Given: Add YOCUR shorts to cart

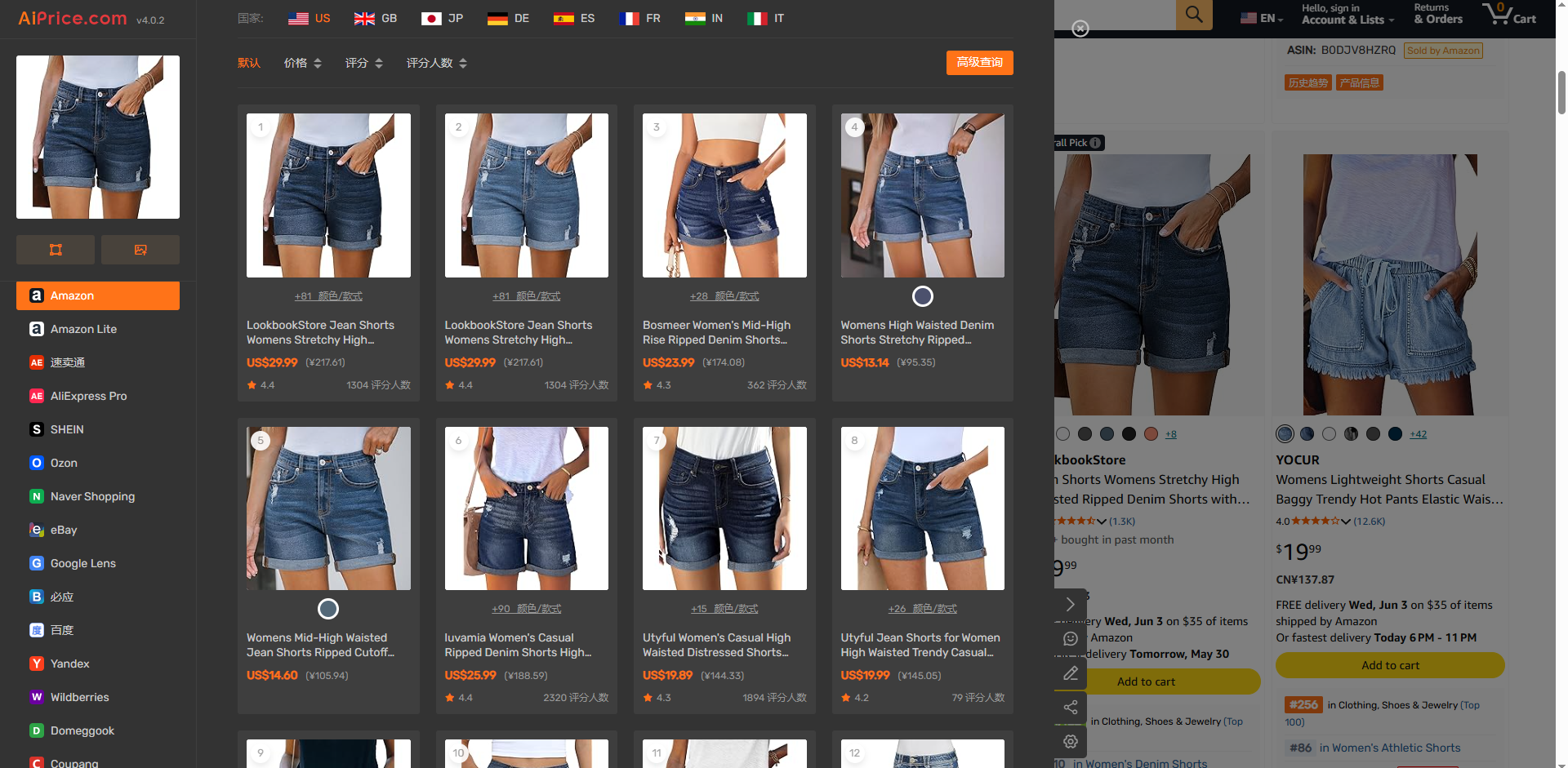Looking at the screenshot, I should pos(1390,665).
